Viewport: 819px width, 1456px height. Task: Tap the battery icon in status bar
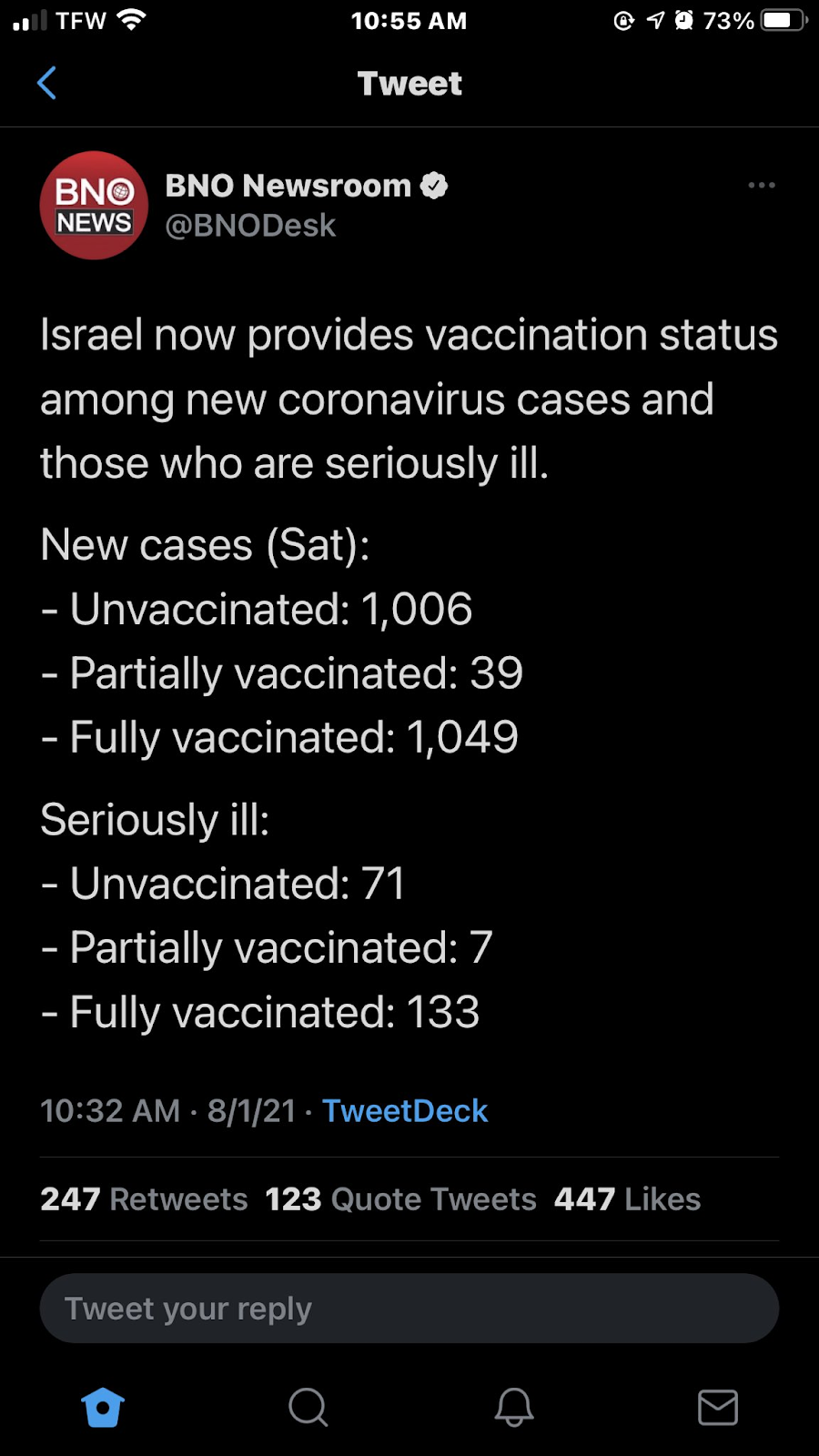(x=784, y=21)
